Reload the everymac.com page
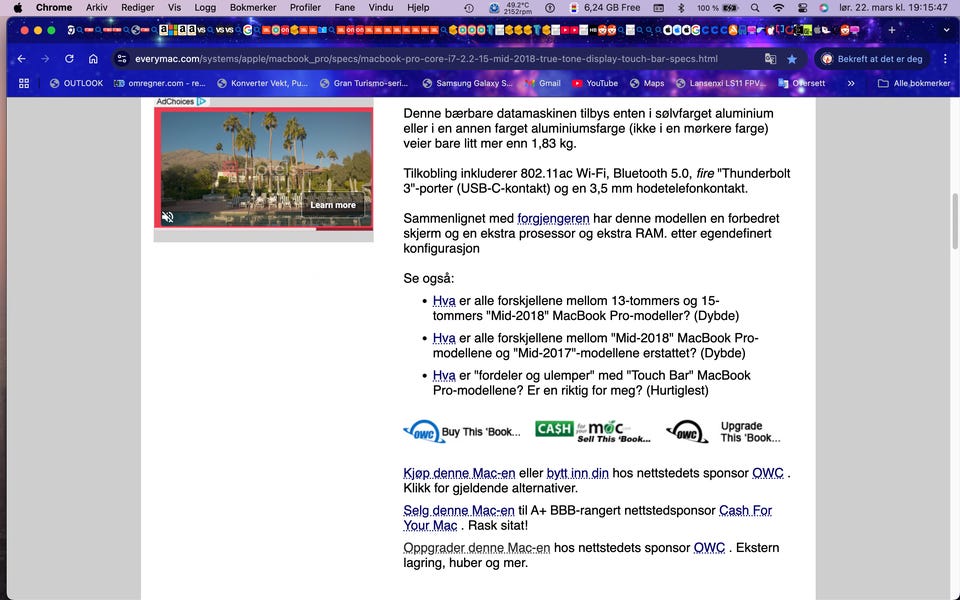The image size is (960, 600). pyautogui.click(x=69, y=59)
